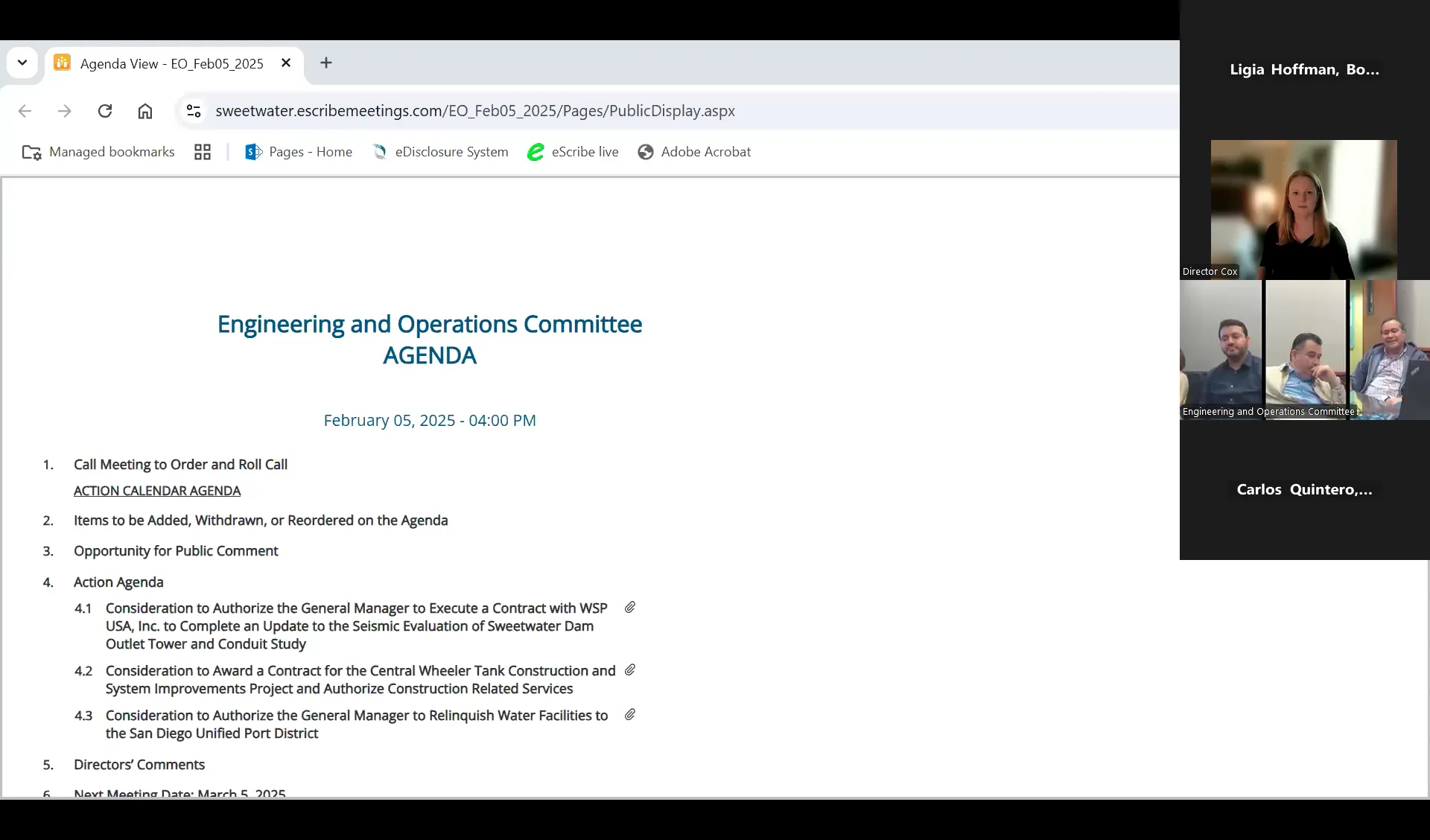Open the eDisclosure System bookmark
Image resolution: width=1430 pixels, height=840 pixels.
[440, 151]
